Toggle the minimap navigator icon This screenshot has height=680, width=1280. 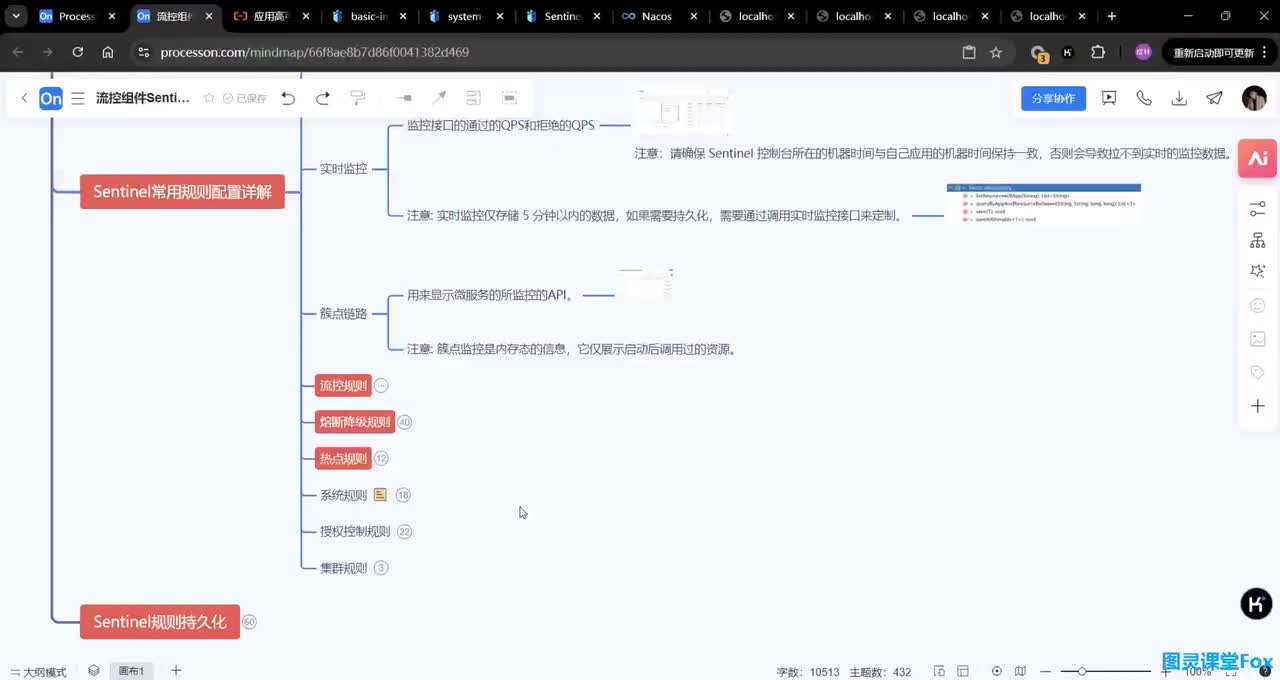[1020, 671]
